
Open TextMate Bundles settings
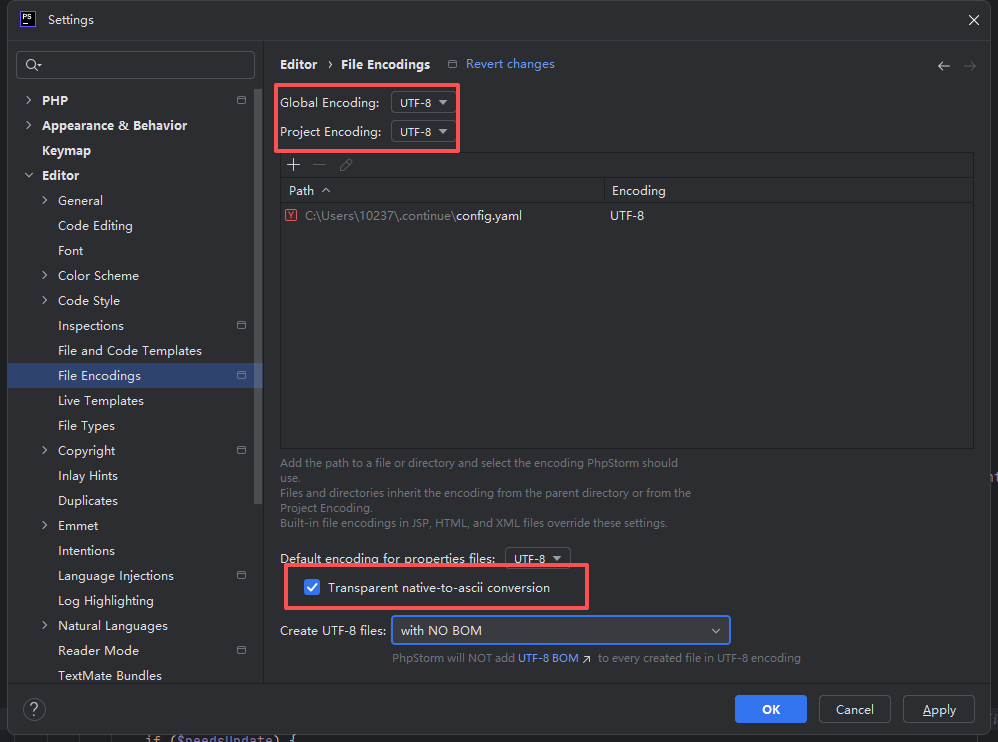(x=109, y=676)
